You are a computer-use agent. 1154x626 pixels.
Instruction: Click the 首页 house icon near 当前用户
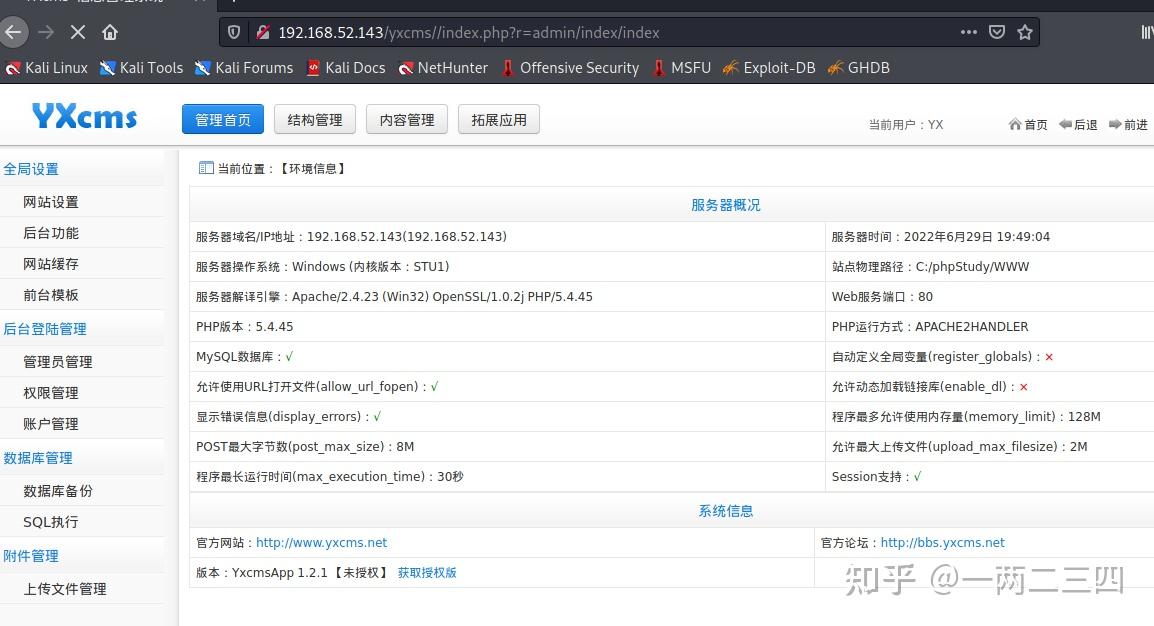pos(1015,124)
